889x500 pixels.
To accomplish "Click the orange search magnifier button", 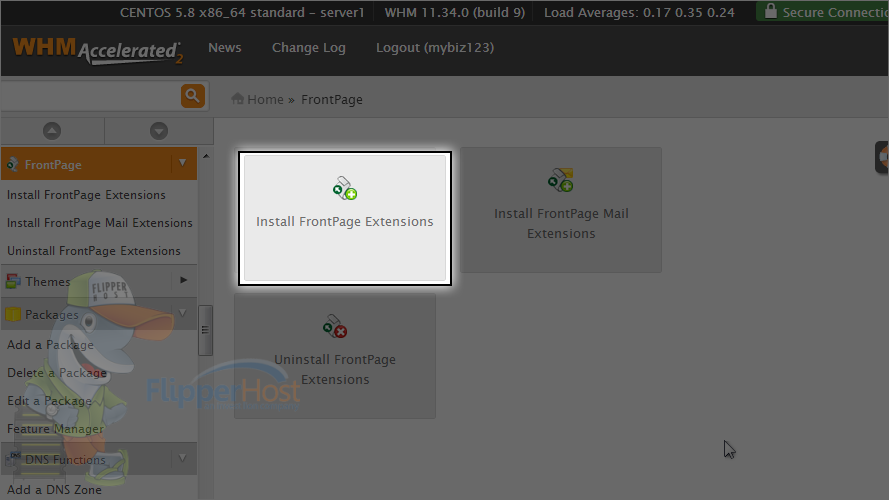I will pos(193,96).
